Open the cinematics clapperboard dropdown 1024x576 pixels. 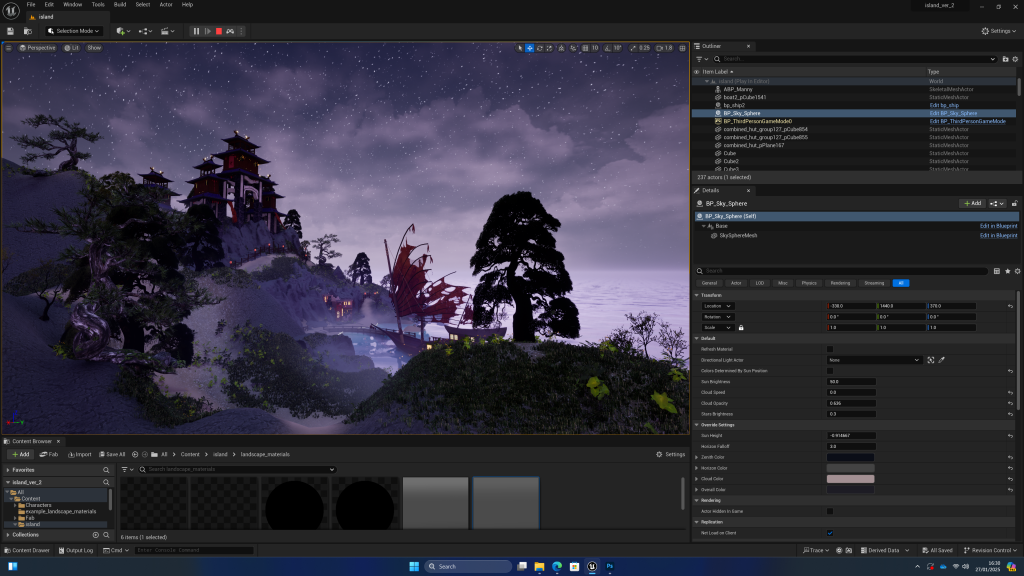(167, 31)
